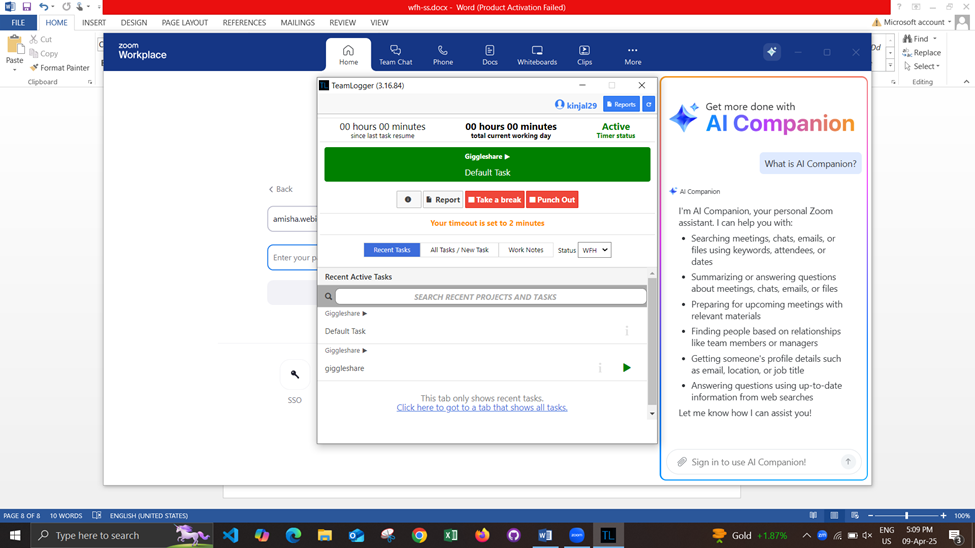Open Google Chrome from the taskbar
This screenshot has height=548, width=975.
click(419, 535)
